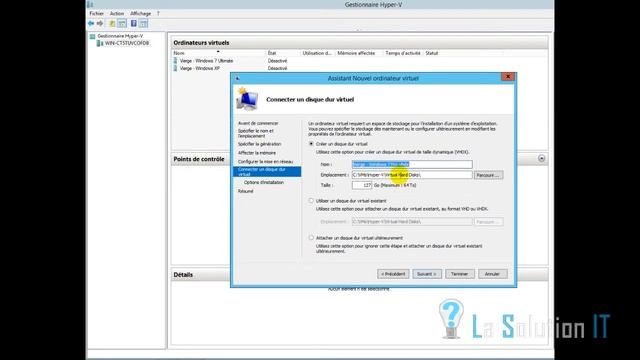
Task: Open the Affichage menu
Action: tap(140, 13)
